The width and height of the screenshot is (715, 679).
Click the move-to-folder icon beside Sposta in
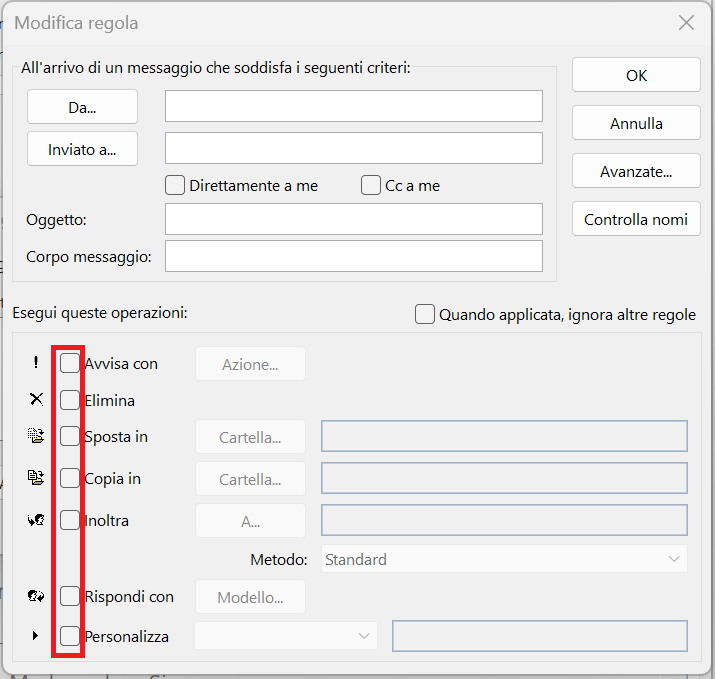click(x=36, y=436)
